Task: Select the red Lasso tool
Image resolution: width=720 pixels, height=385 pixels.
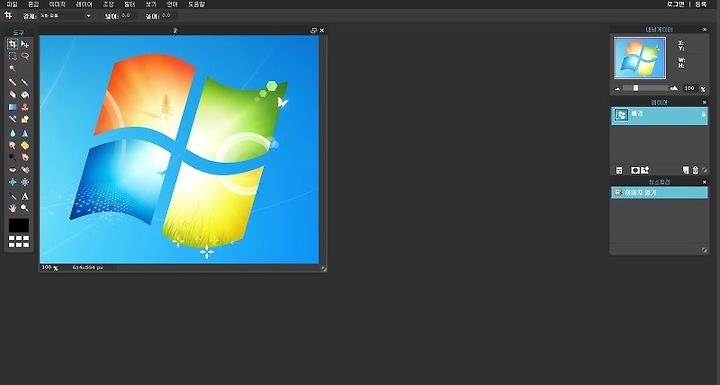Action: click(25, 56)
